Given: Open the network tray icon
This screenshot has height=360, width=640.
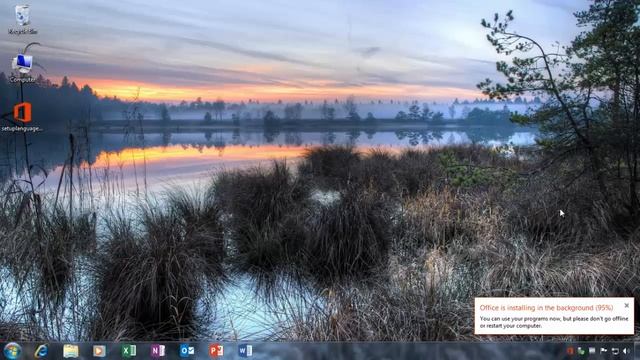Looking at the screenshot, I should [x=615, y=351].
